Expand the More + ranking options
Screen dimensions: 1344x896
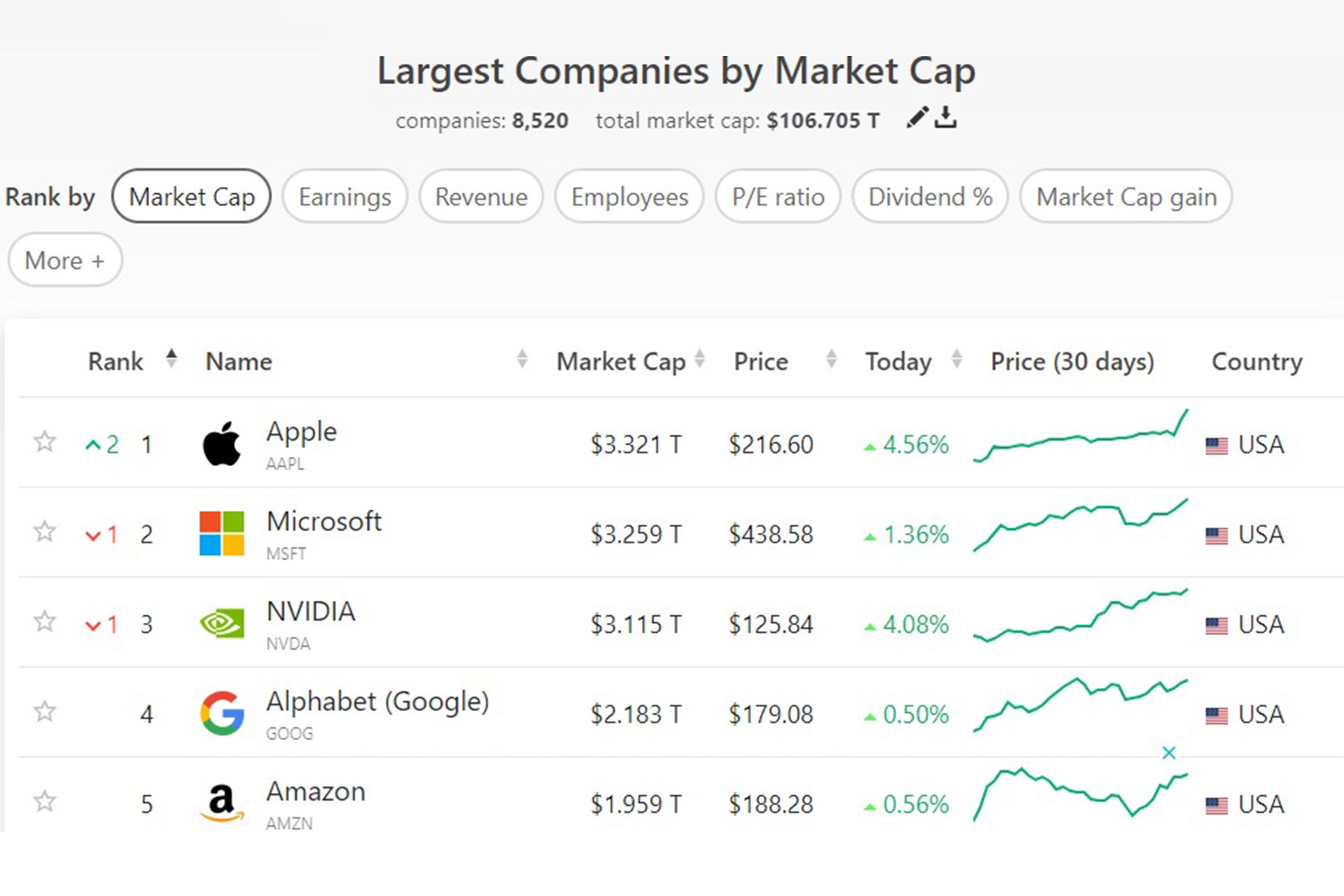point(65,260)
